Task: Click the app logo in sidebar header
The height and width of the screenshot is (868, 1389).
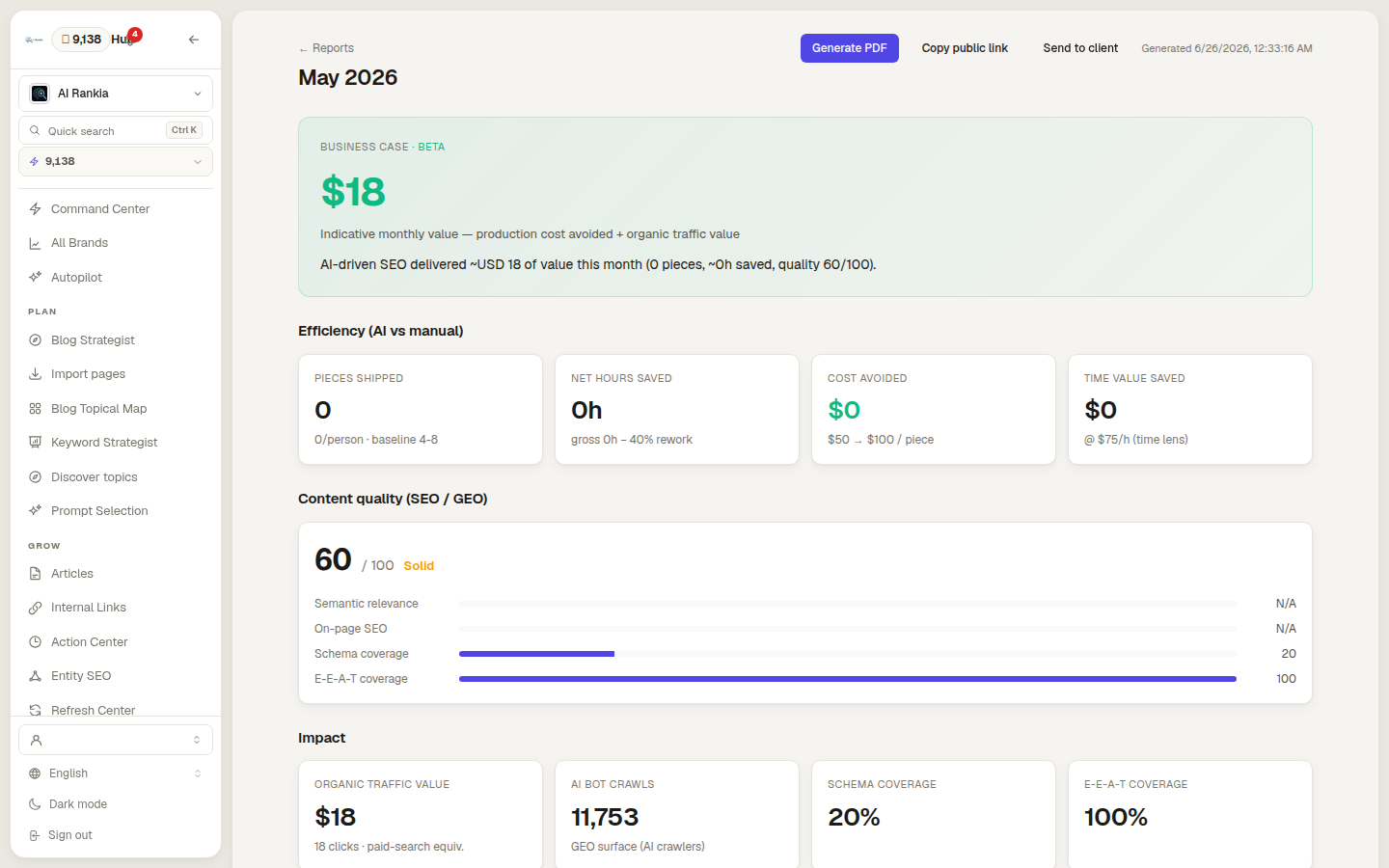Action: coord(34,40)
